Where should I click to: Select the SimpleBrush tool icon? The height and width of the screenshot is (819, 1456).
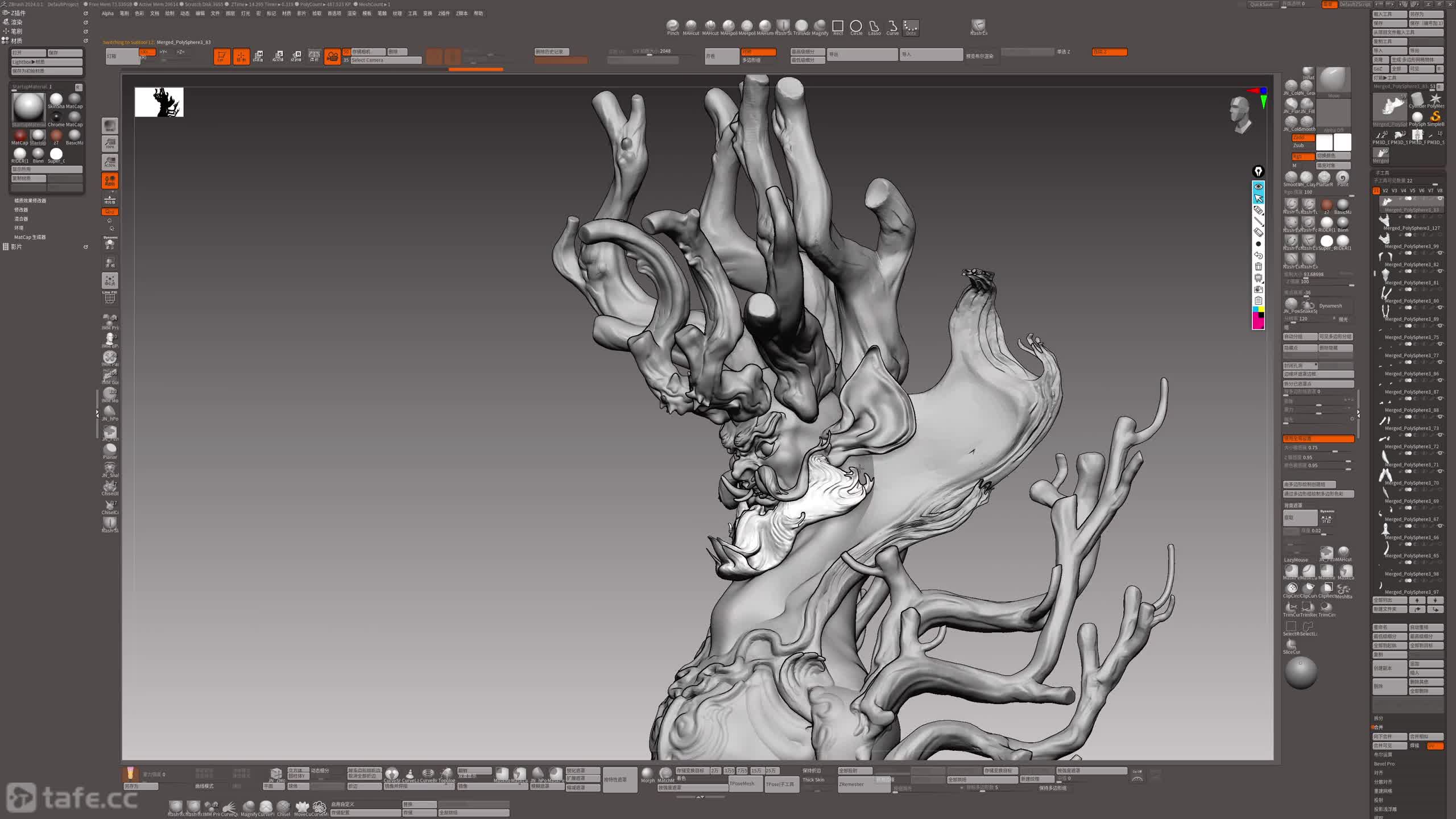pyautogui.click(x=1435, y=117)
